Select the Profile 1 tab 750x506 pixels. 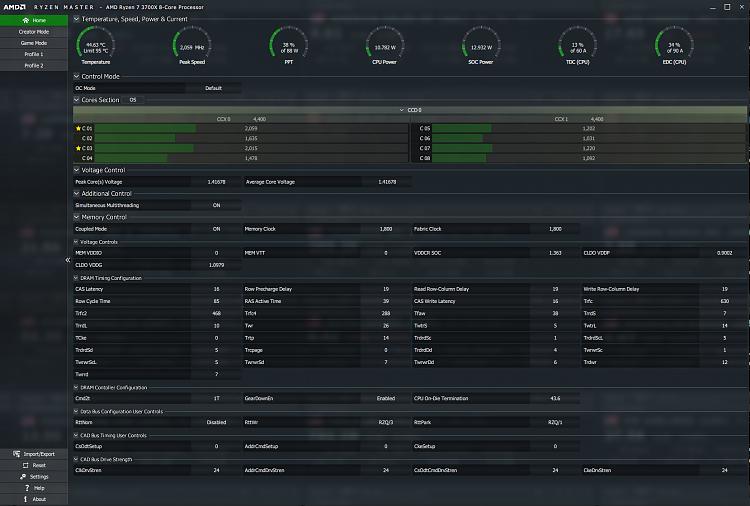tap(34, 54)
